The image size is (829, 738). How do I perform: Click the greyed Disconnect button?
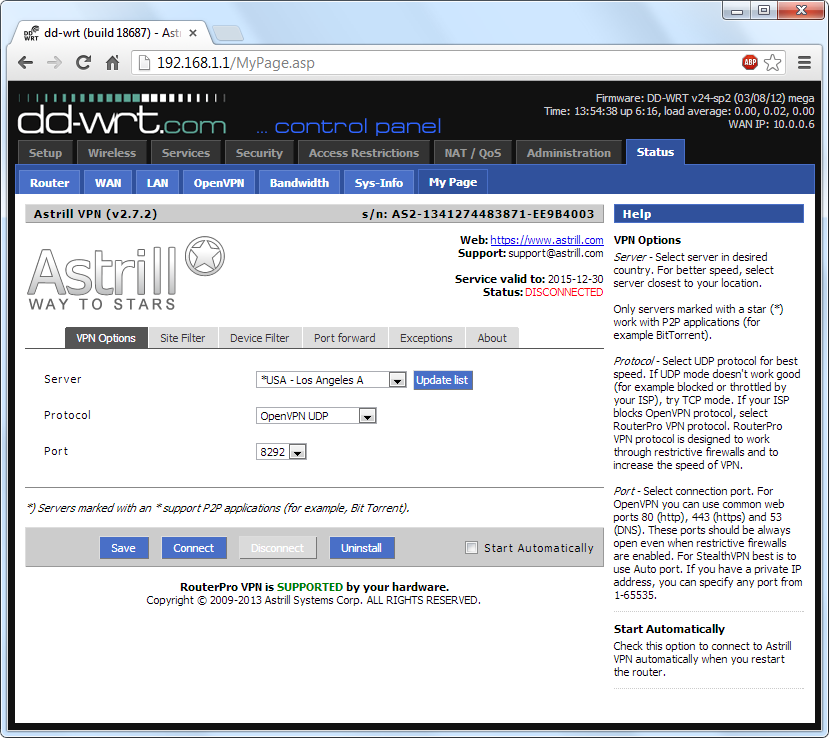coord(278,548)
